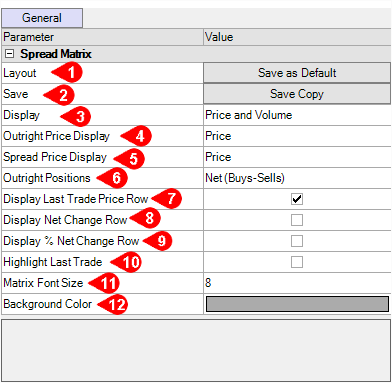Viewport: 392px width, 383px height.
Task: Open the gray Background Color swatch
Action: (x=297, y=304)
